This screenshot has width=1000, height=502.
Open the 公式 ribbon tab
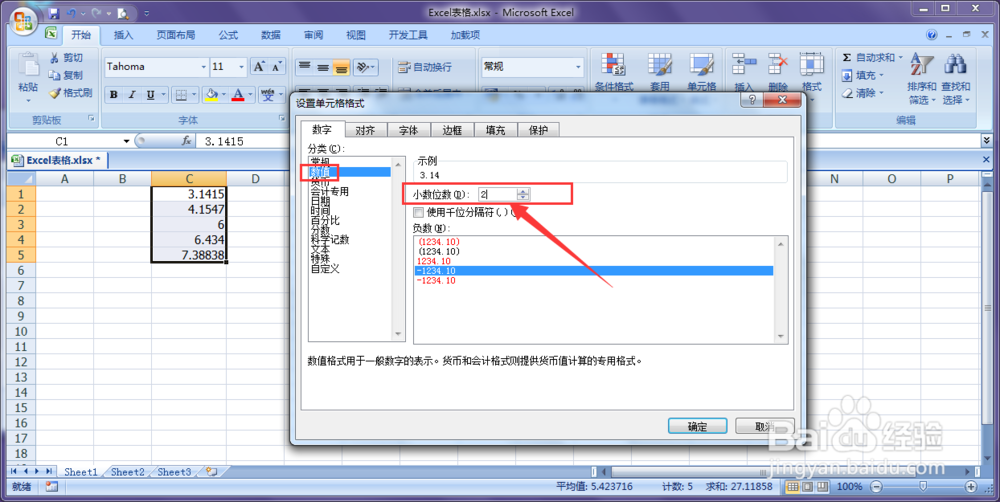228,35
